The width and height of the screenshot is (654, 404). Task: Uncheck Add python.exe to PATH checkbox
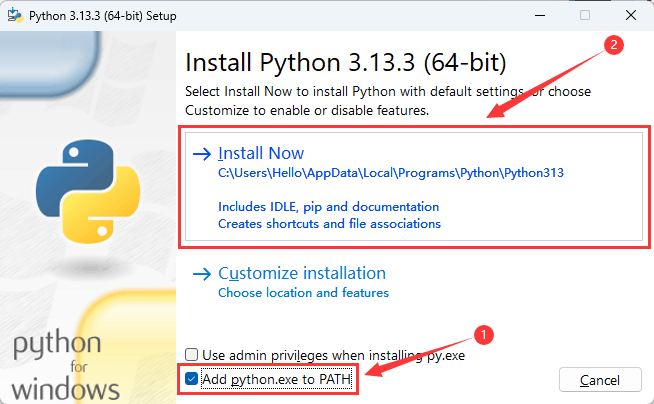191,379
